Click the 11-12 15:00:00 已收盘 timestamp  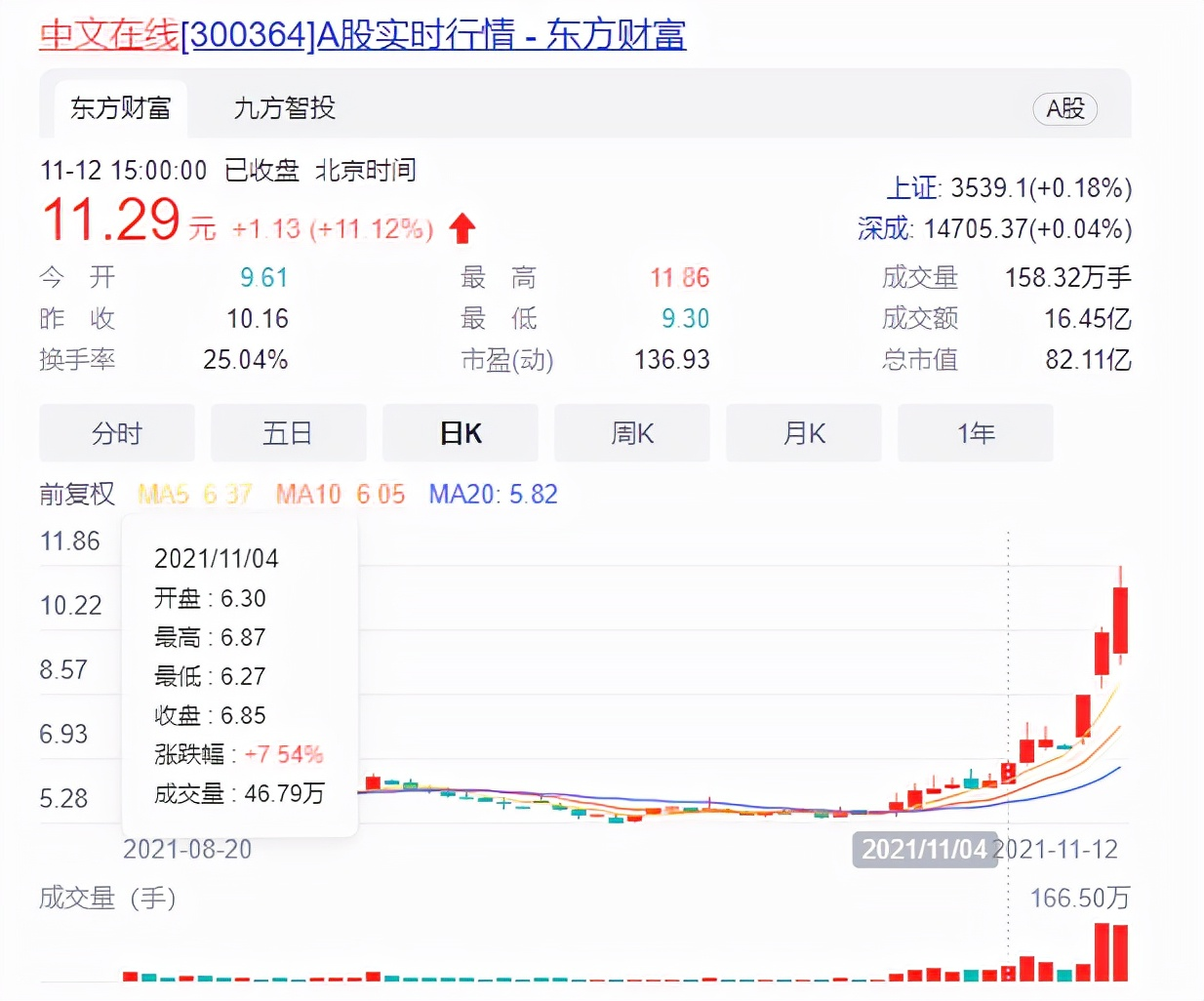[x=170, y=171]
